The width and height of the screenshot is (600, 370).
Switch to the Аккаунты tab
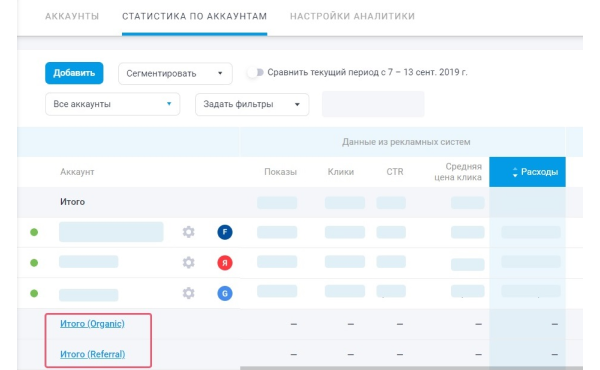click(72, 16)
